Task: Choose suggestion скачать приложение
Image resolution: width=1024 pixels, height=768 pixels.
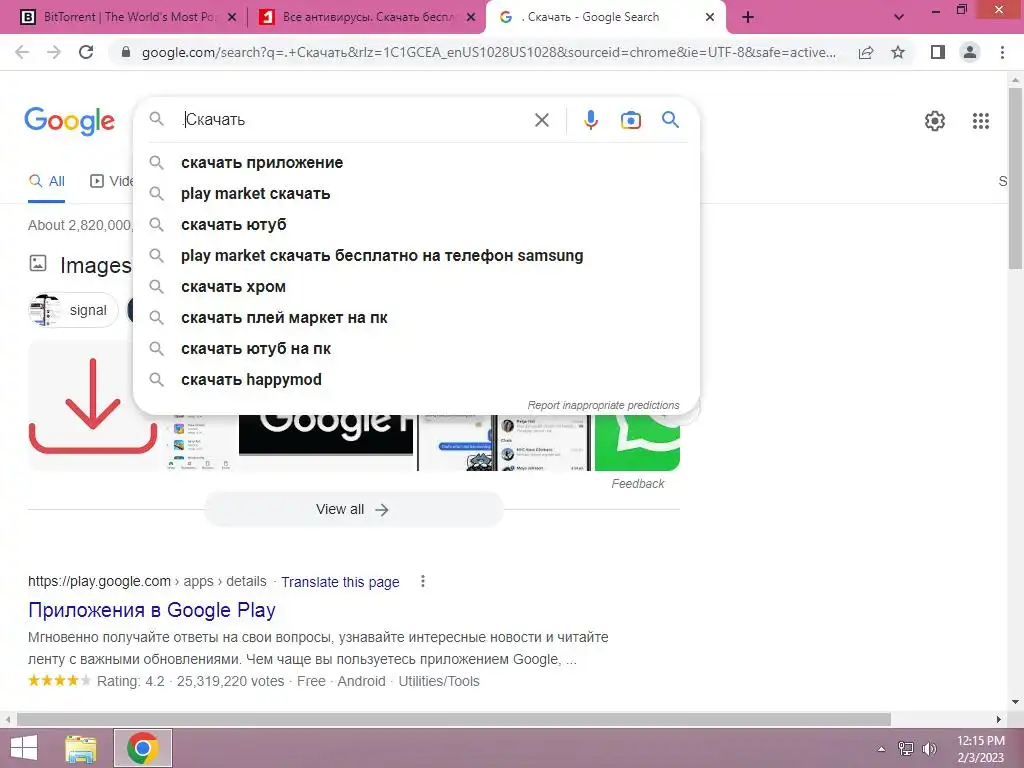Action: pos(416,163)
